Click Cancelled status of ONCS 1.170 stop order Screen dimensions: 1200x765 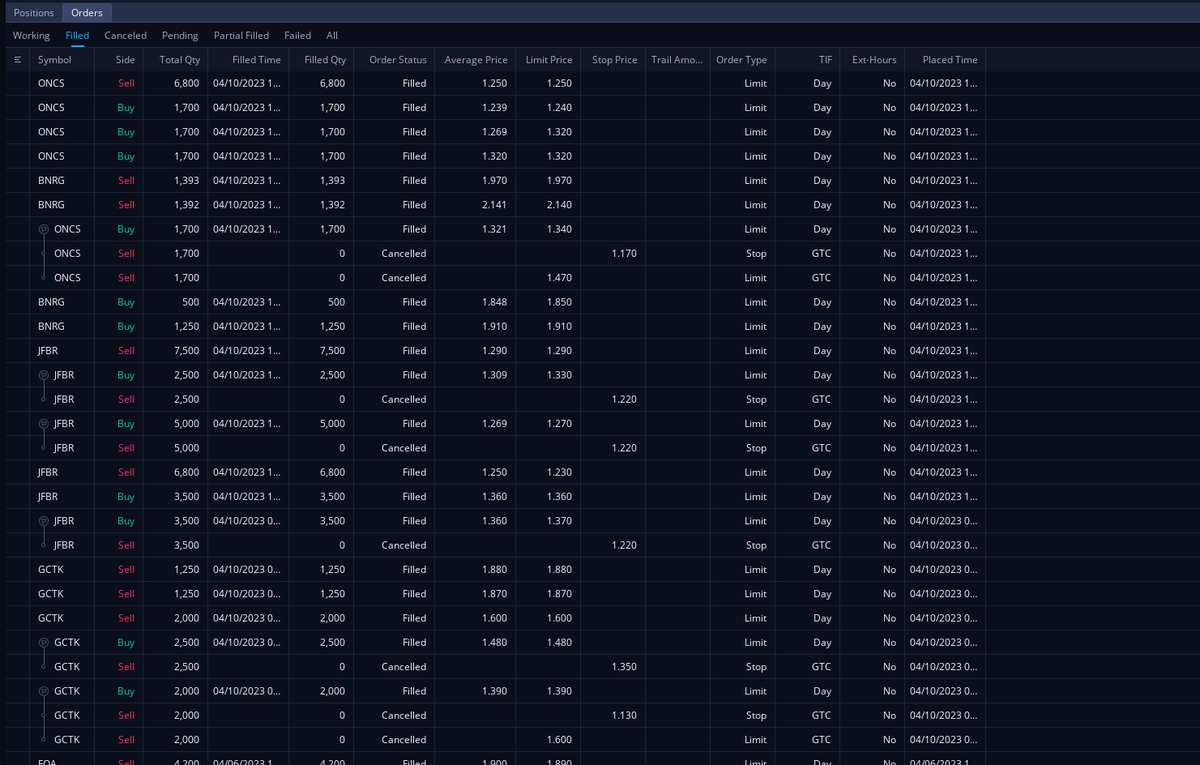[x=404, y=253]
